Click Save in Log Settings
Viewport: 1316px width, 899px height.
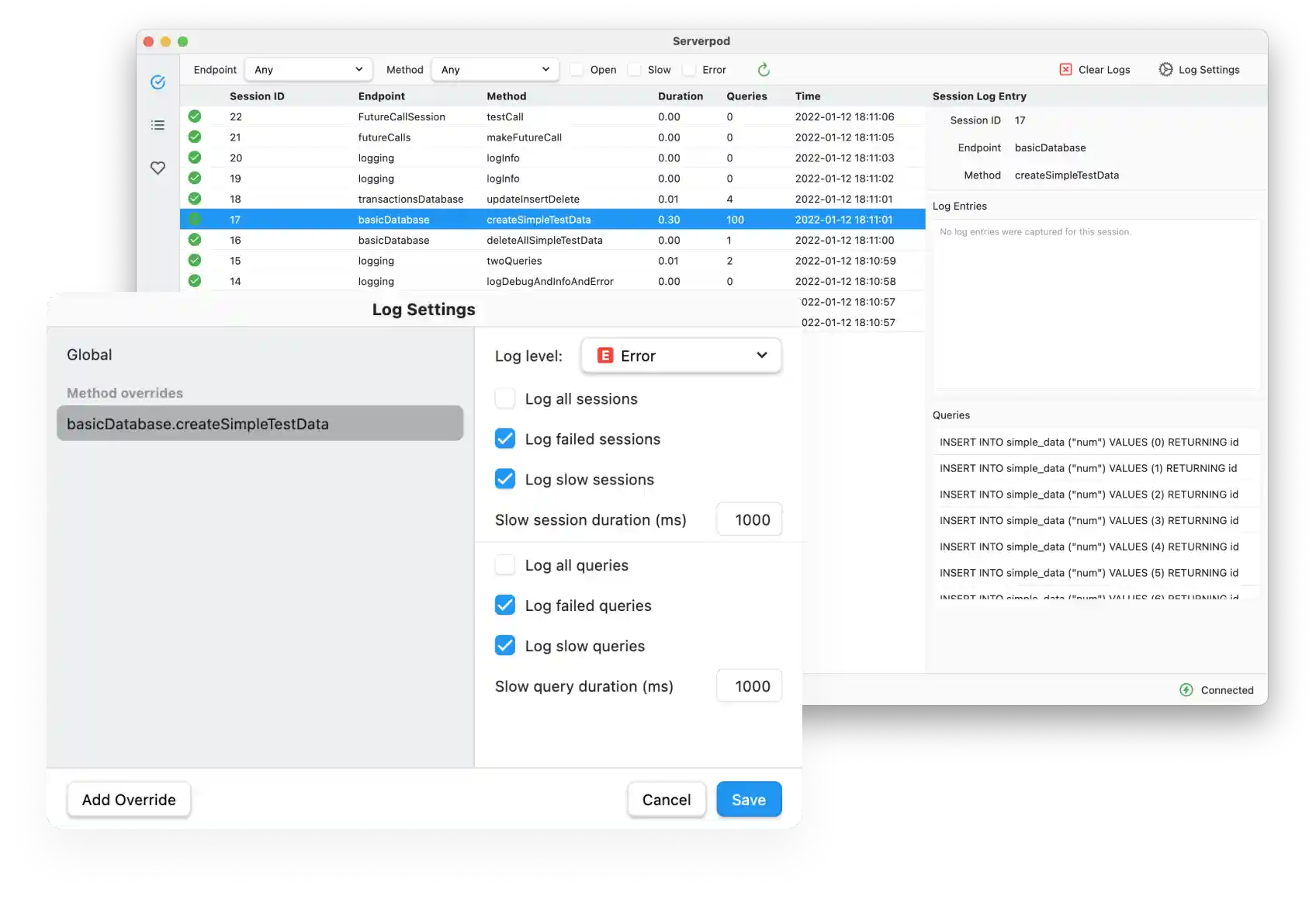pyautogui.click(x=749, y=800)
